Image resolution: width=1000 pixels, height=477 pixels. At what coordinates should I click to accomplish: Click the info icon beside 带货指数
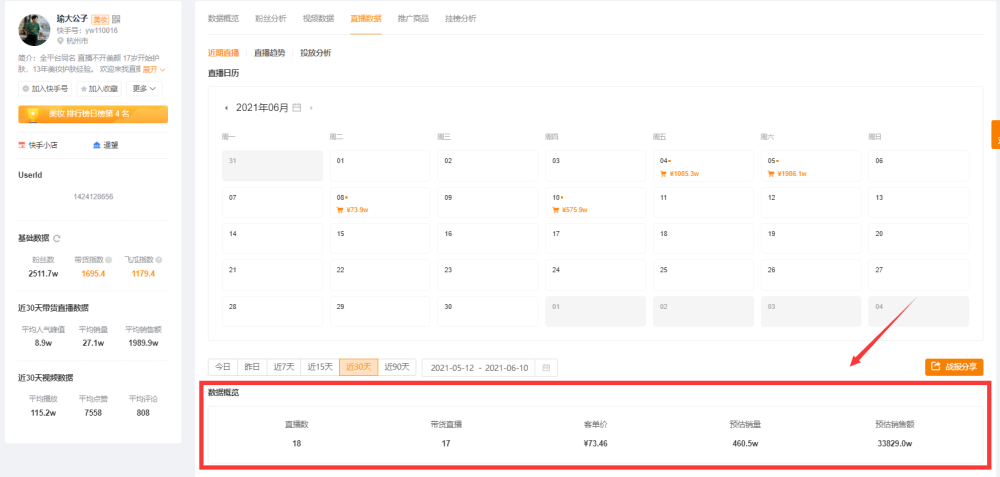tap(109, 260)
